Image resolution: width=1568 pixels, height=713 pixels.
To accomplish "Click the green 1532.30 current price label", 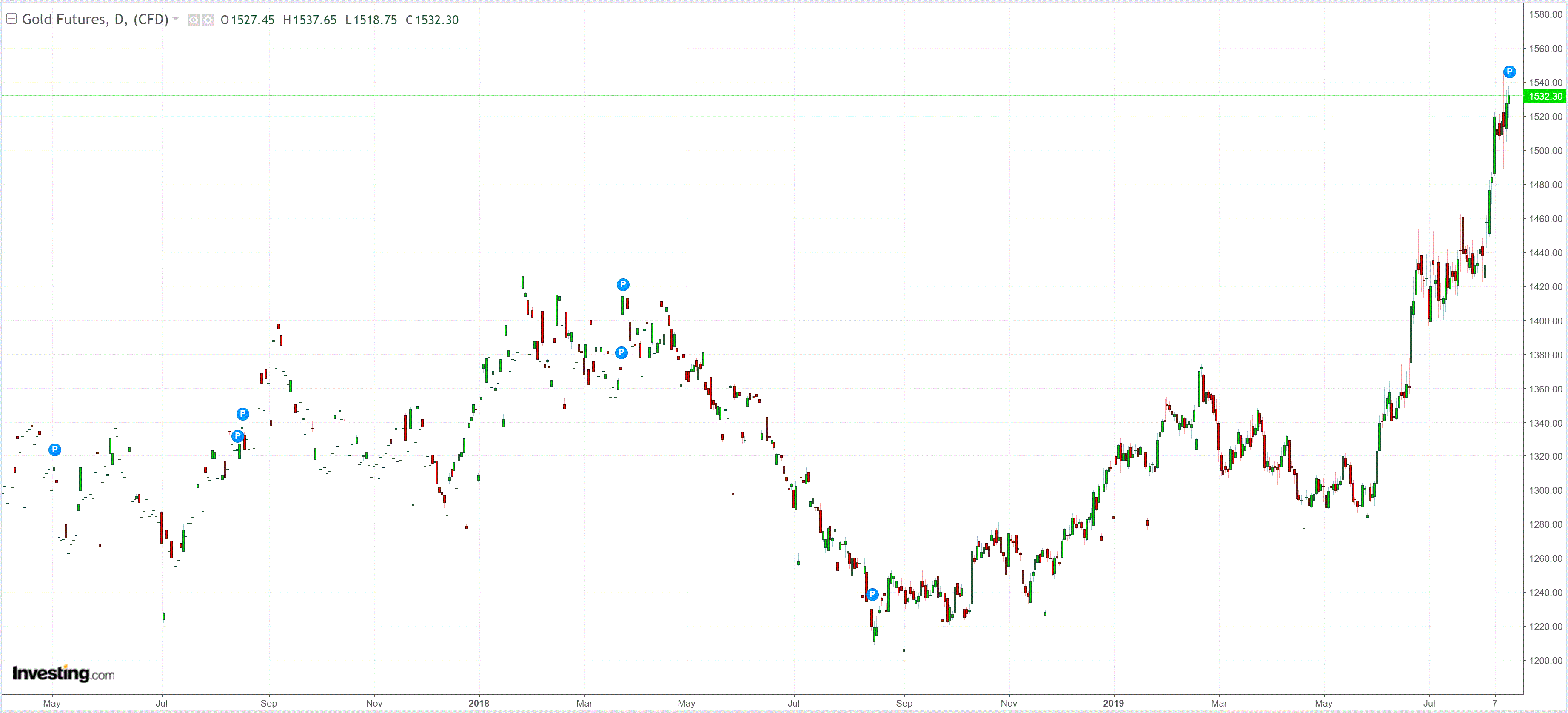I will coord(1545,96).
